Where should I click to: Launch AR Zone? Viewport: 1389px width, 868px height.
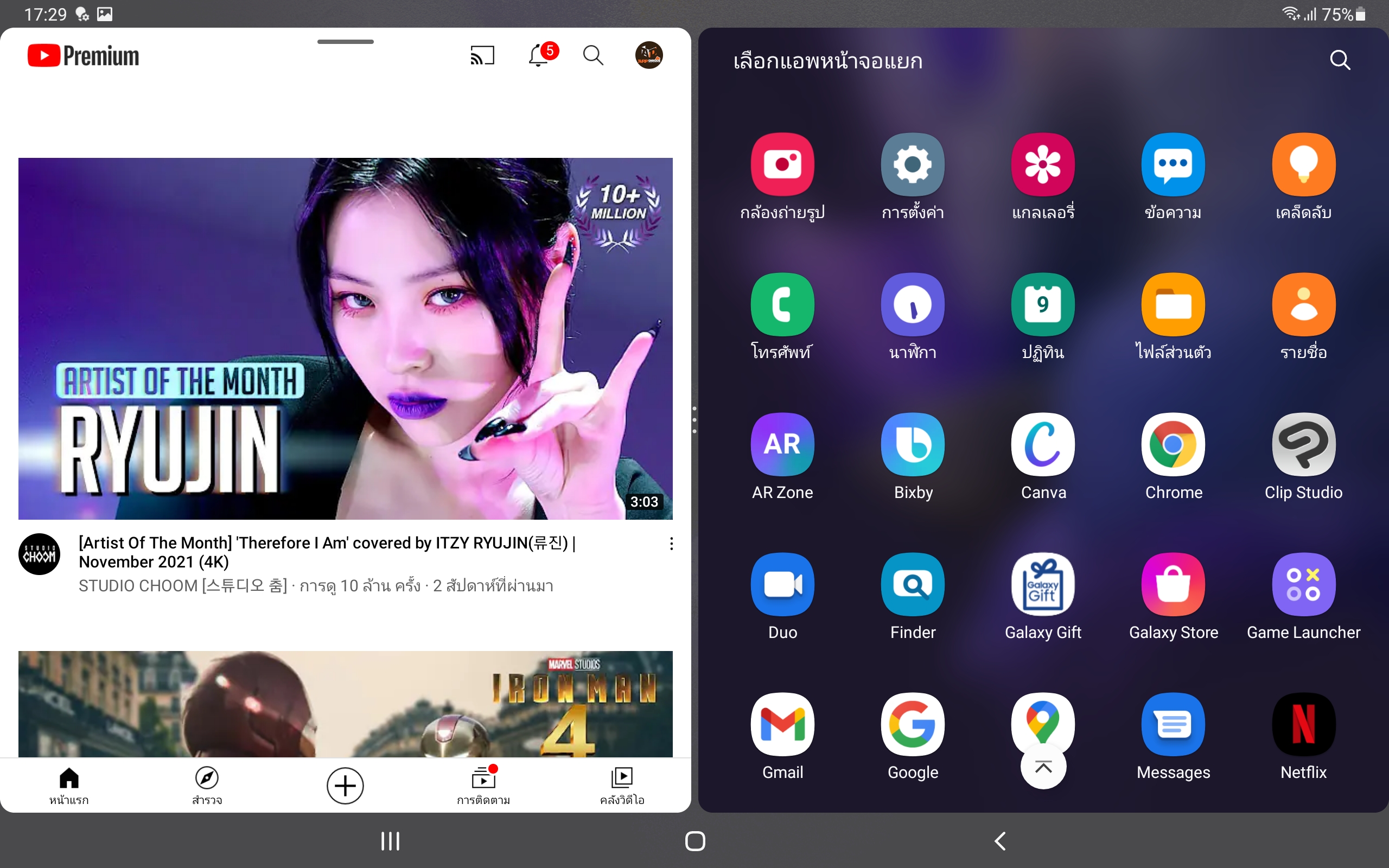[782, 444]
